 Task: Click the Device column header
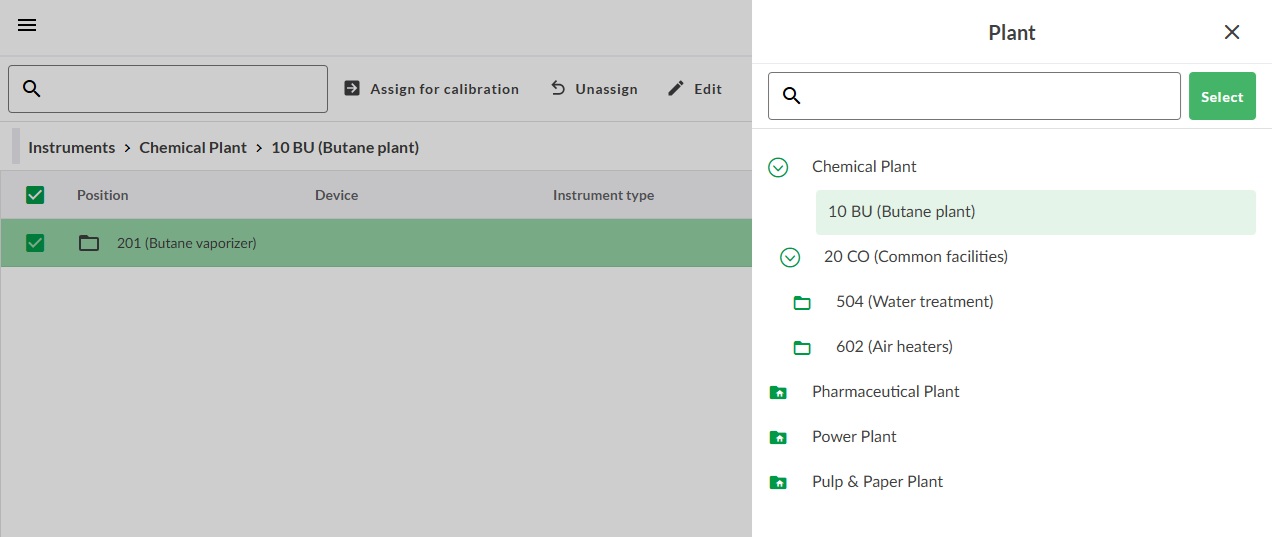coord(336,195)
